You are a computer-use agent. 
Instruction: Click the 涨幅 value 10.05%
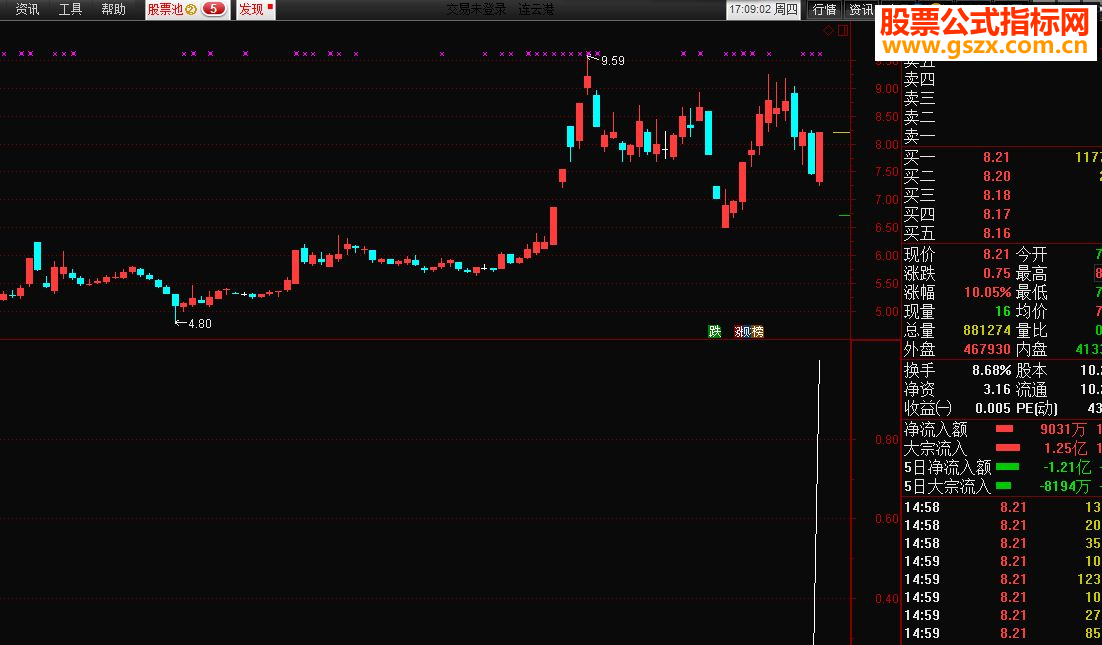pyautogui.click(x=987, y=292)
